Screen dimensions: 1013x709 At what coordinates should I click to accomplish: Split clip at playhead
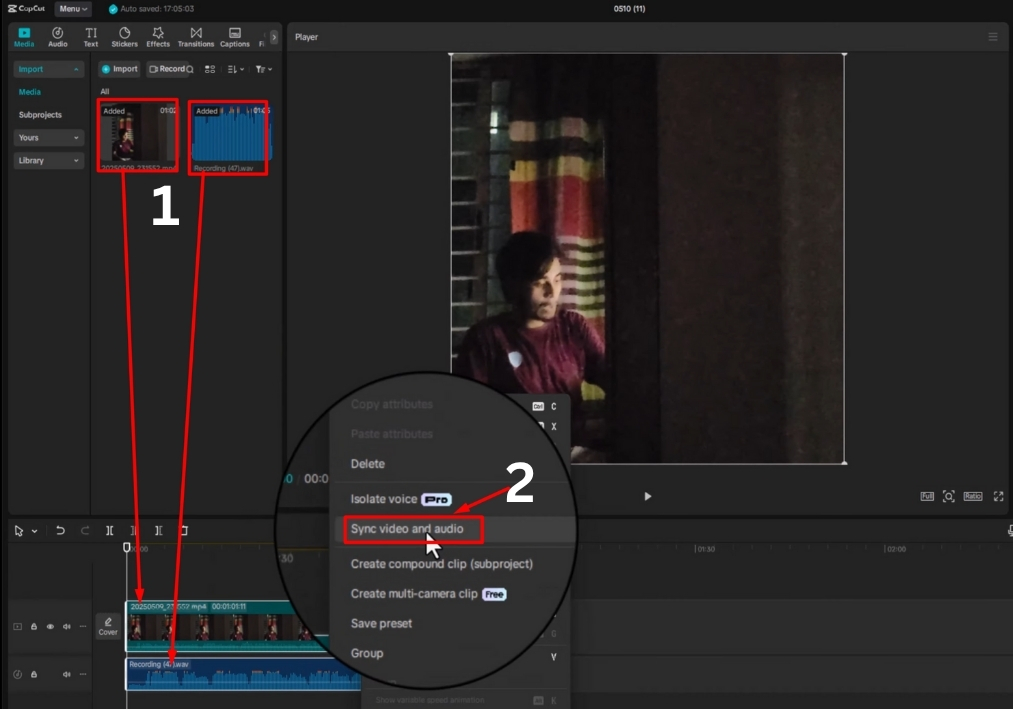[x=110, y=531]
